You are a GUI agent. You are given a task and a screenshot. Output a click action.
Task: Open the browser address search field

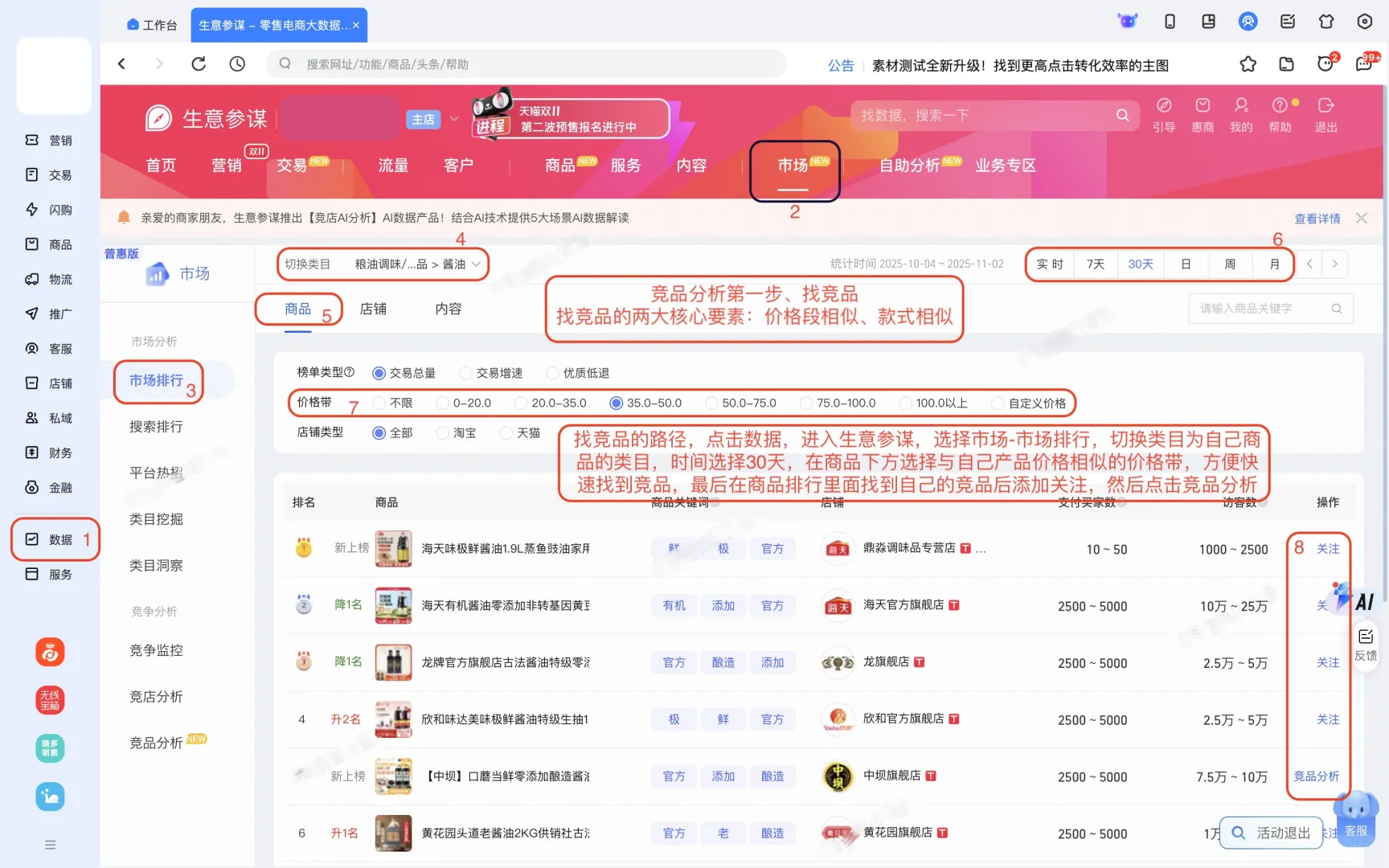point(527,63)
